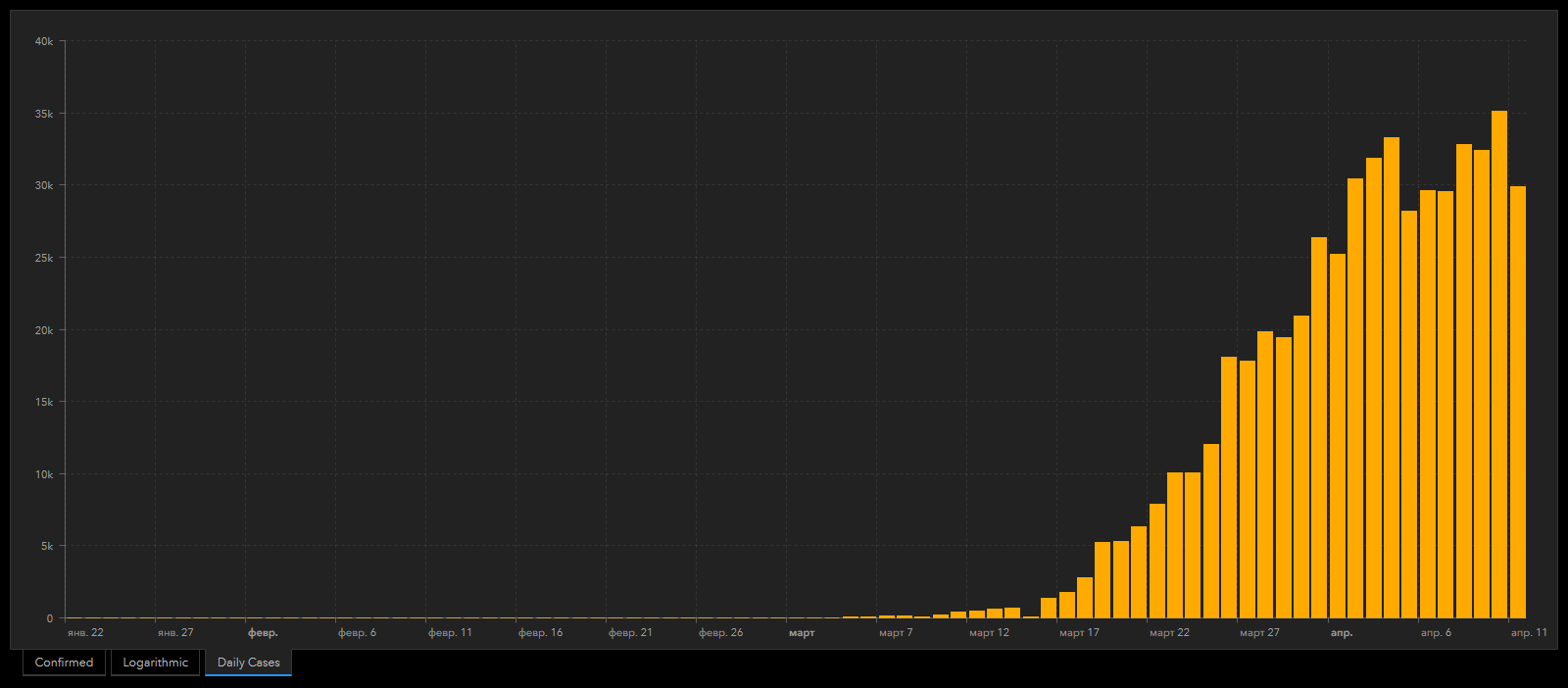Screen dimensions: 1568x688
Task: Click the 30k y-axis label
Action: [44, 185]
